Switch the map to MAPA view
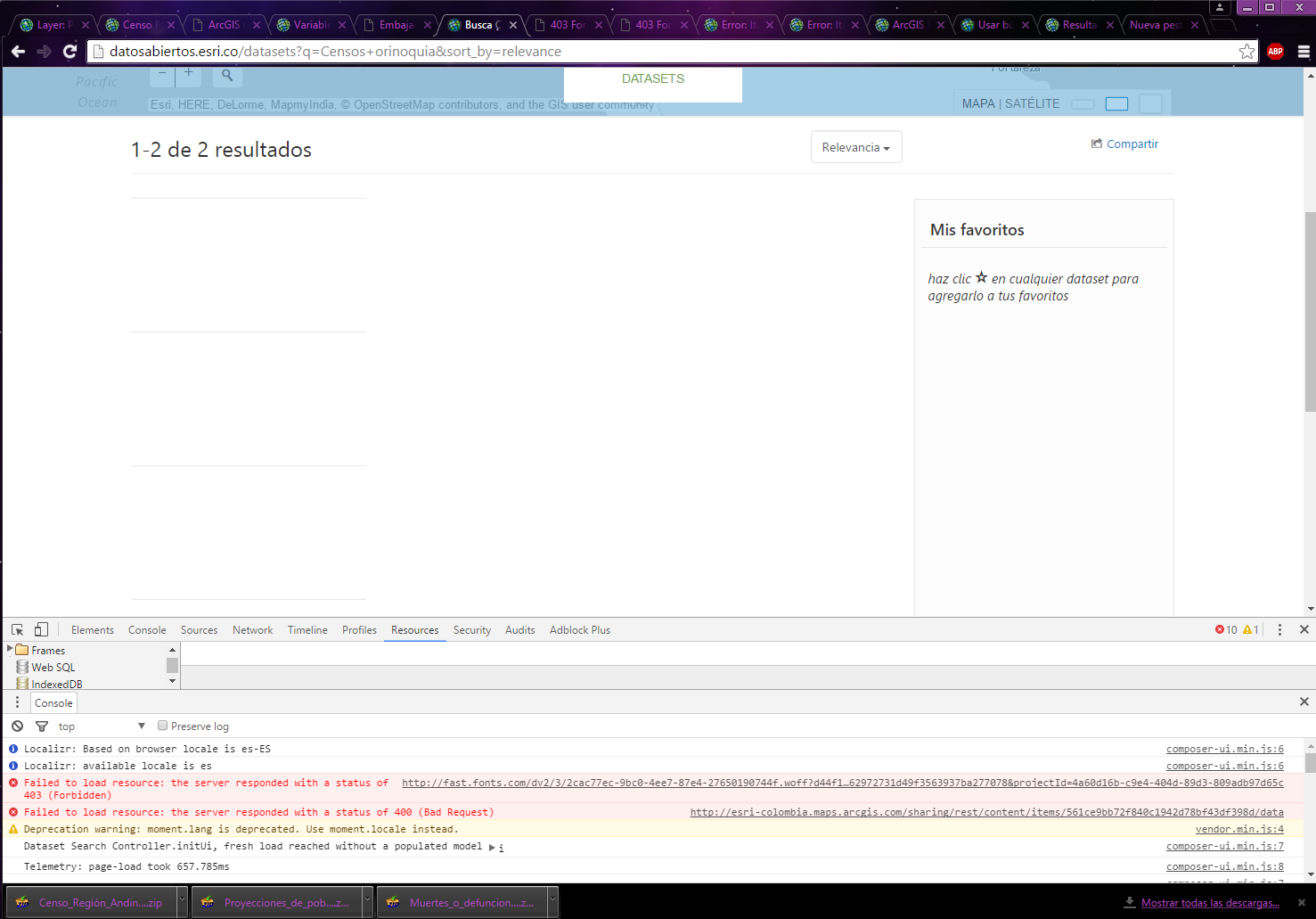The width and height of the screenshot is (1316, 919). [x=978, y=103]
